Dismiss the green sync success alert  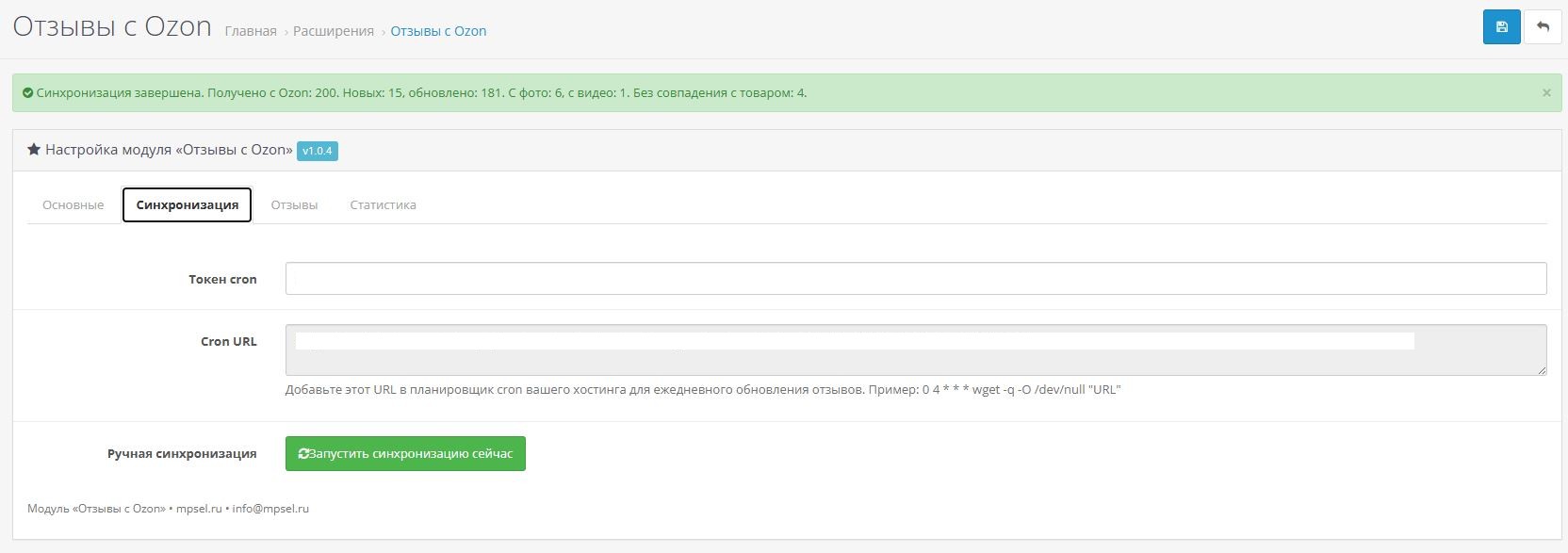[x=1546, y=93]
